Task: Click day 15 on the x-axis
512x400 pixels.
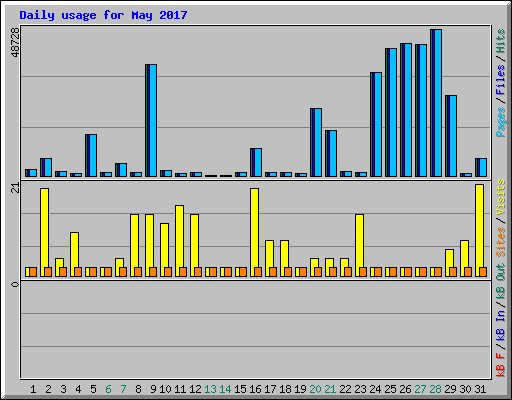Action: pyautogui.click(x=240, y=389)
